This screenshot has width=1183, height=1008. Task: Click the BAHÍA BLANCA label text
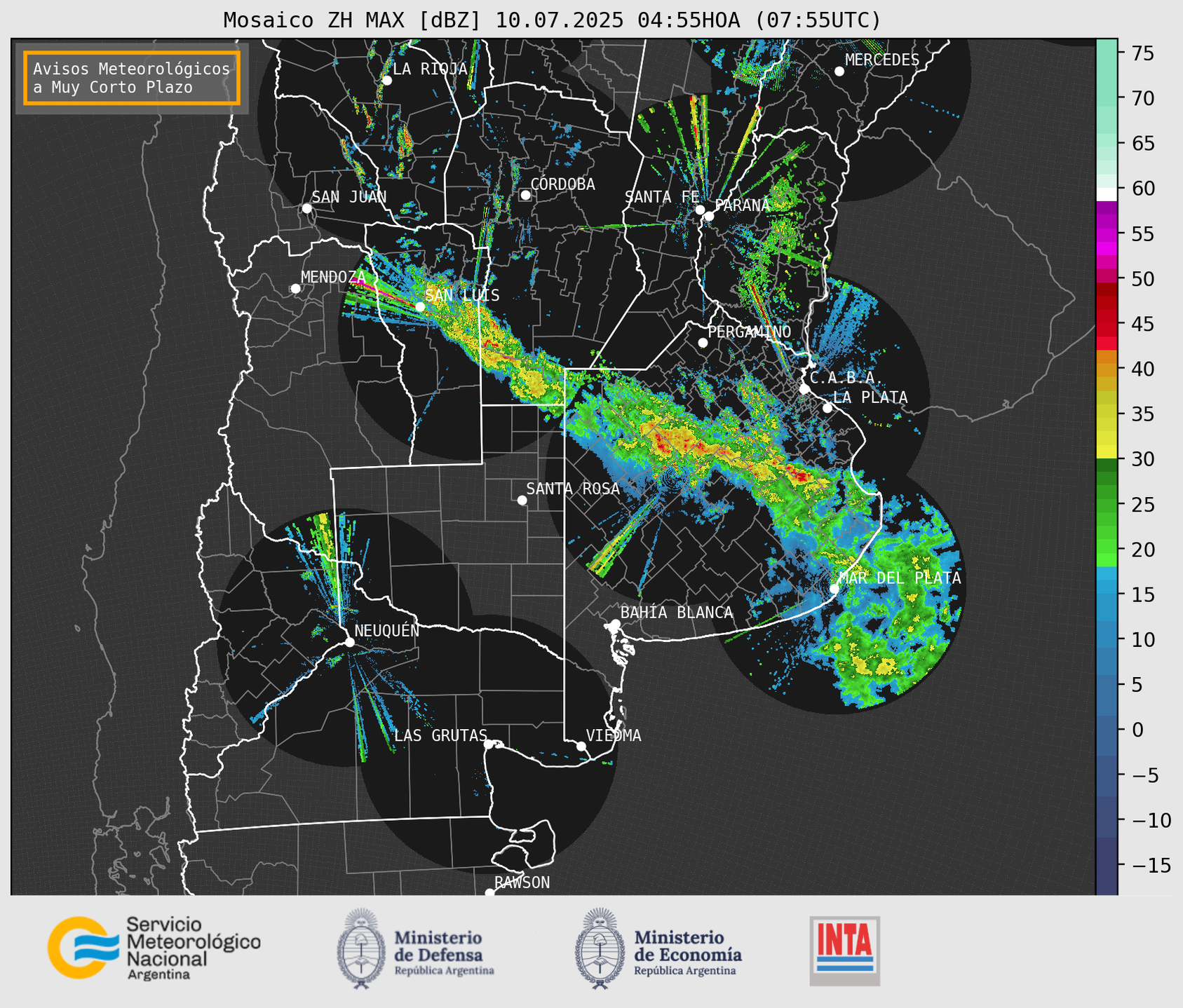coord(677,613)
